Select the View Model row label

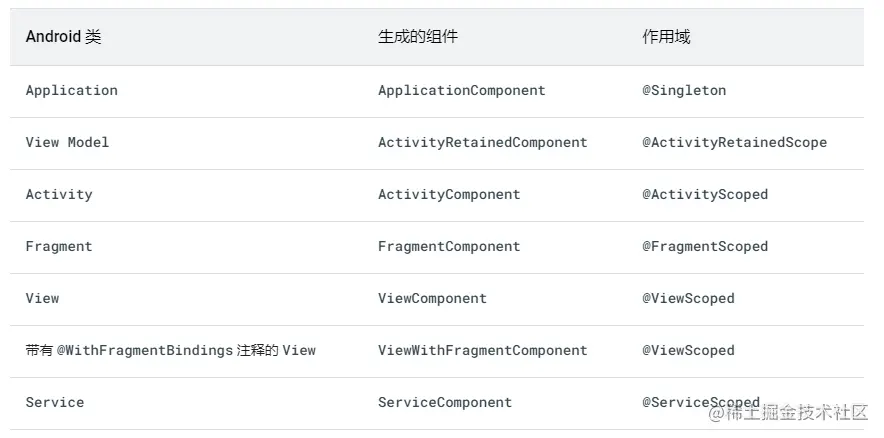[67, 143]
